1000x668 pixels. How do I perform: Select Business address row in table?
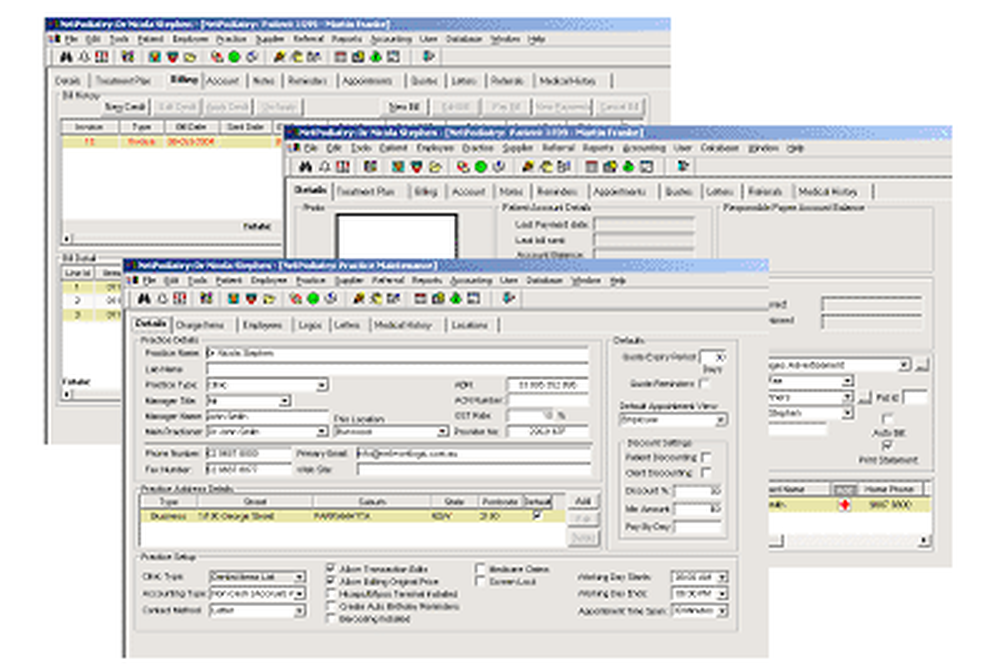pyautogui.click(x=351, y=516)
